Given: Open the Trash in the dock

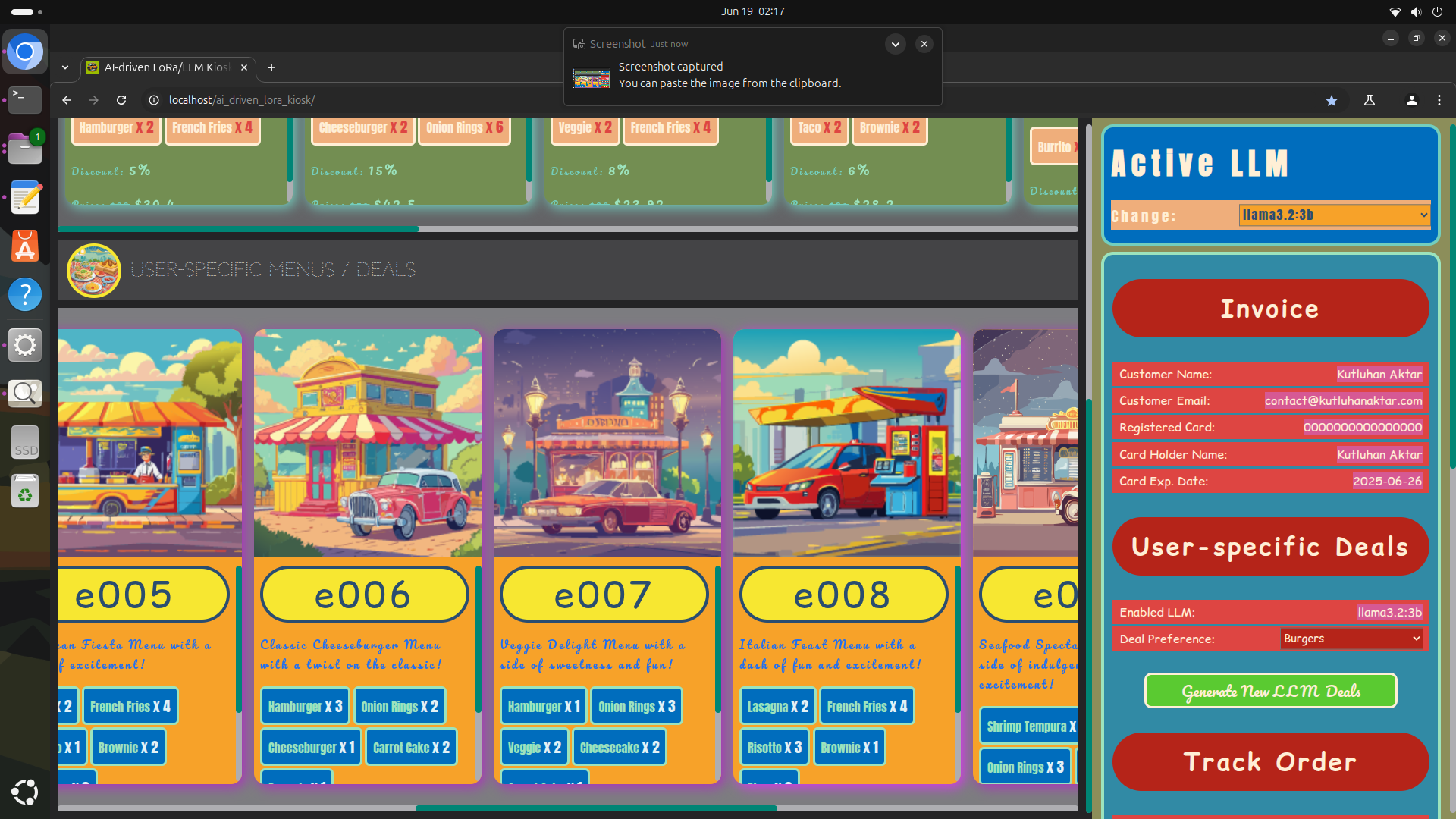Looking at the screenshot, I should tap(25, 491).
